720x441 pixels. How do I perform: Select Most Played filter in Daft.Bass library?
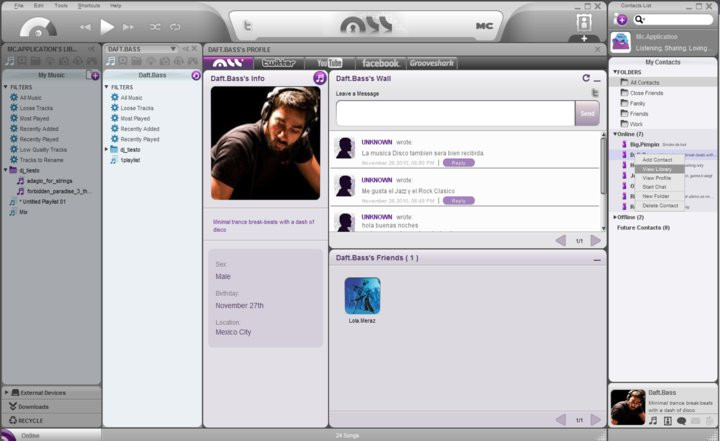(x=135, y=119)
